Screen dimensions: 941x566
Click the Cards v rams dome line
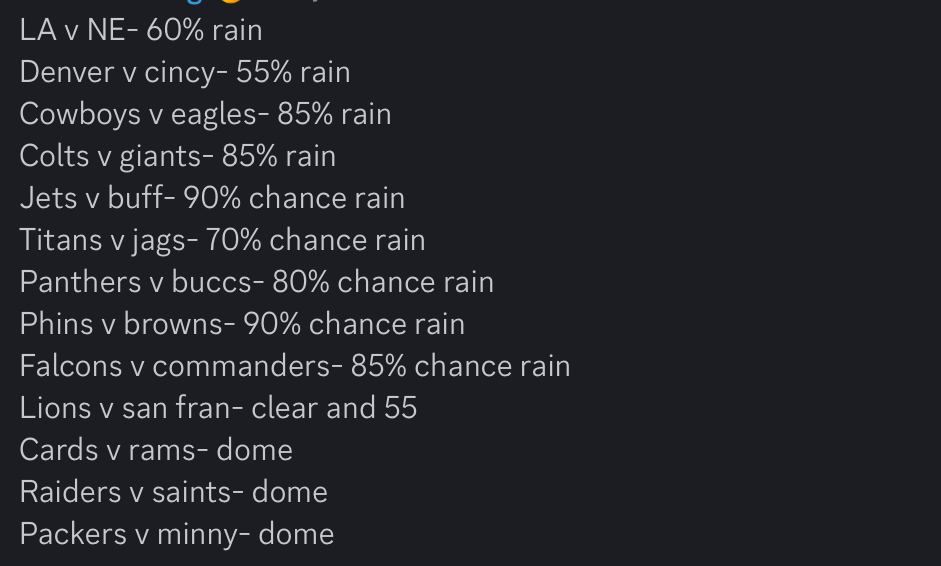click(x=156, y=450)
